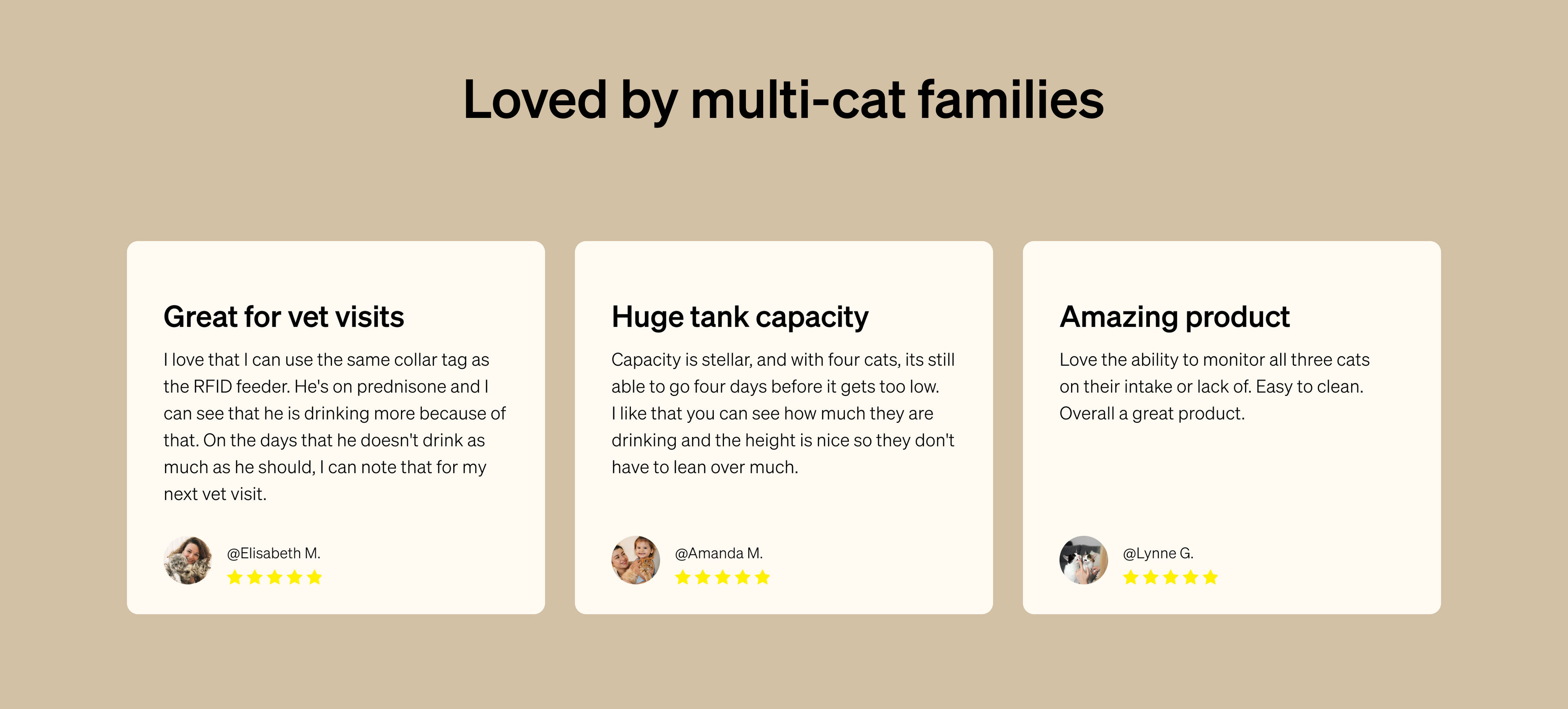
Task: Click the fifth star under Lynne G.
Action: pyautogui.click(x=1210, y=578)
